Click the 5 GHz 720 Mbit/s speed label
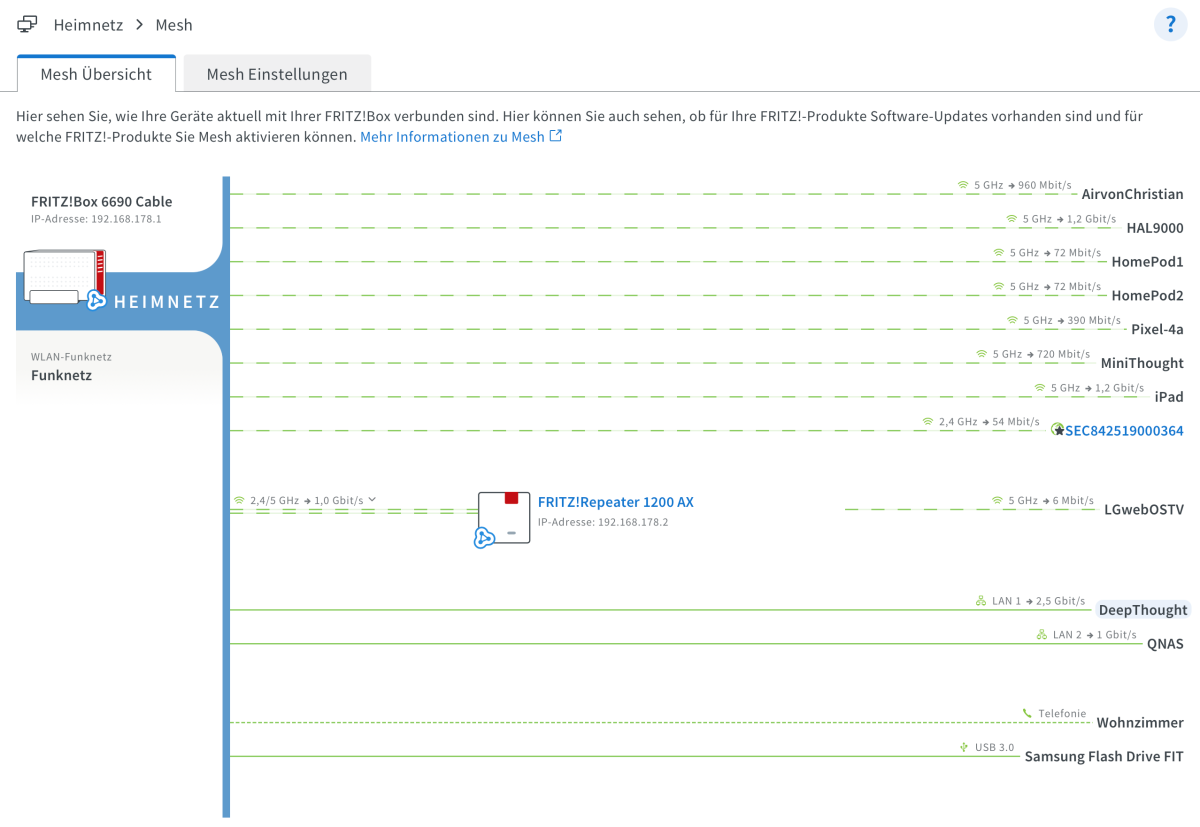This screenshot has width=1200, height=827. [x=1041, y=354]
